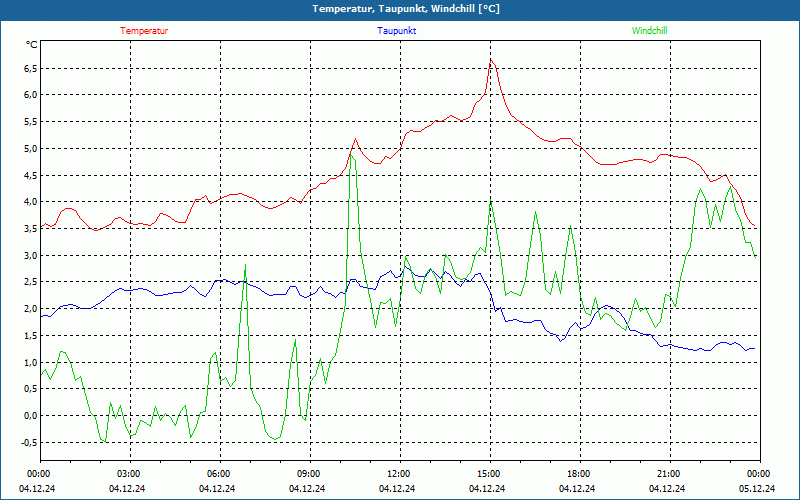Click the 2,5 y-axis value
This screenshot has height=500, width=800.
pyautogui.click(x=30, y=282)
